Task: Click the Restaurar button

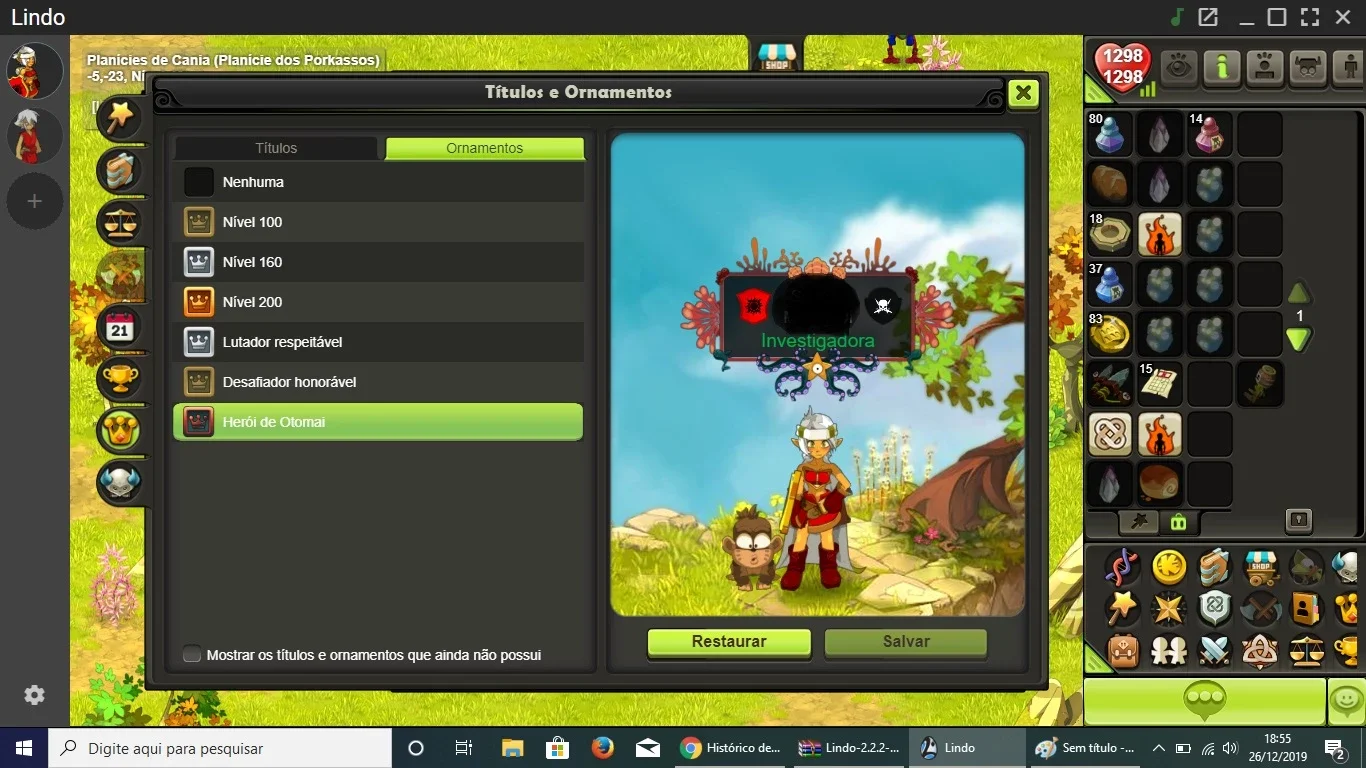Action: (729, 642)
